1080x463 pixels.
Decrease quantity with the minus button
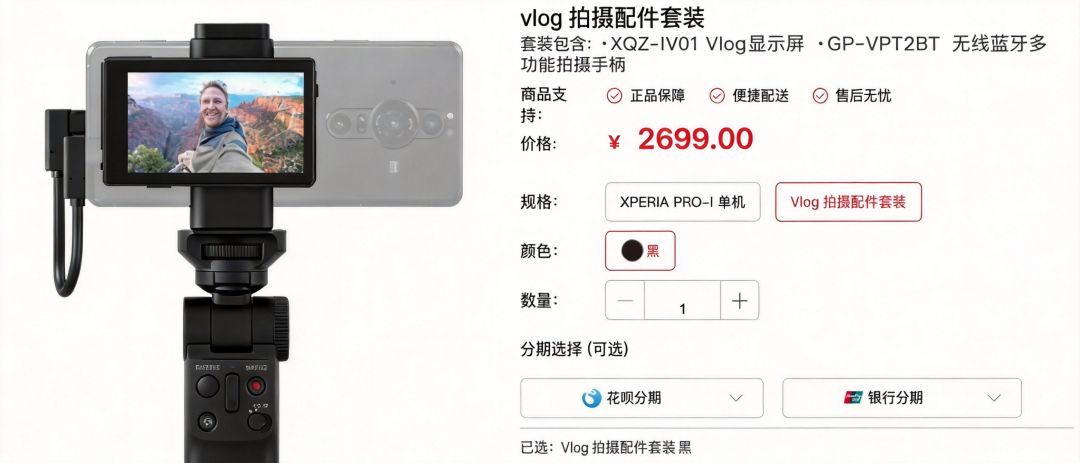pos(625,300)
